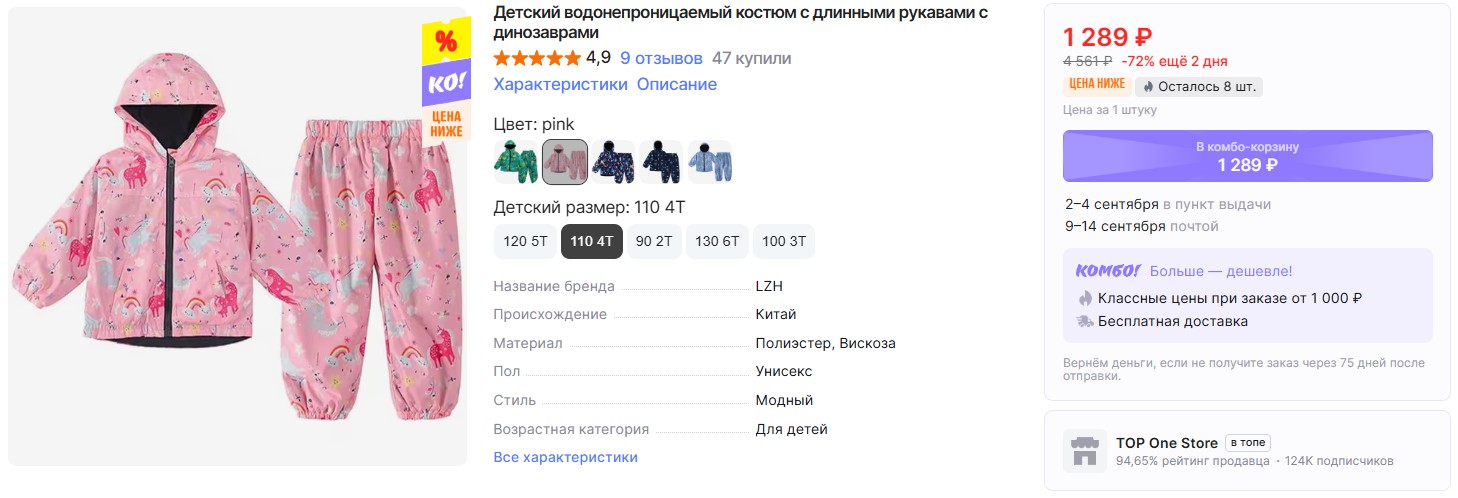Select size 90 2T
This screenshot has height=498, width=1458.
click(x=654, y=242)
